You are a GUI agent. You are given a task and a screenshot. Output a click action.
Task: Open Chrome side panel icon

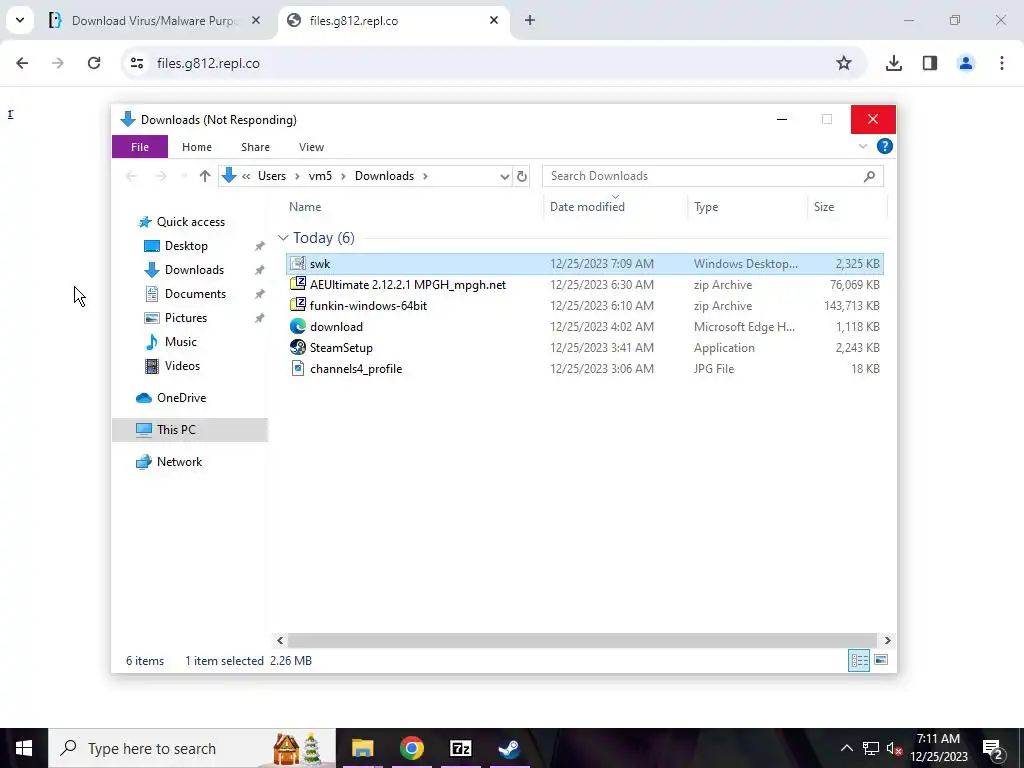[x=929, y=63]
